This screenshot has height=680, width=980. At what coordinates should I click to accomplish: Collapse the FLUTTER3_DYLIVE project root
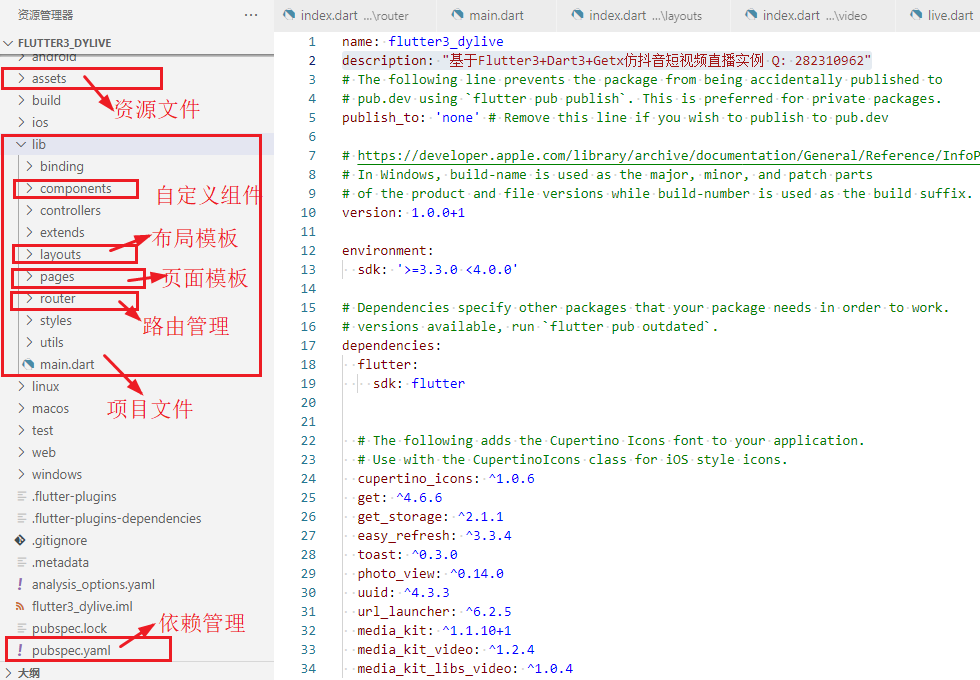[8, 43]
